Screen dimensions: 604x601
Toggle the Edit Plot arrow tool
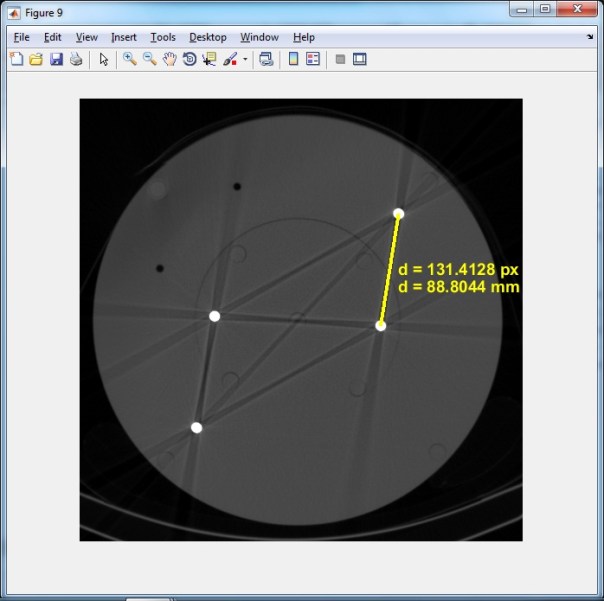103,59
